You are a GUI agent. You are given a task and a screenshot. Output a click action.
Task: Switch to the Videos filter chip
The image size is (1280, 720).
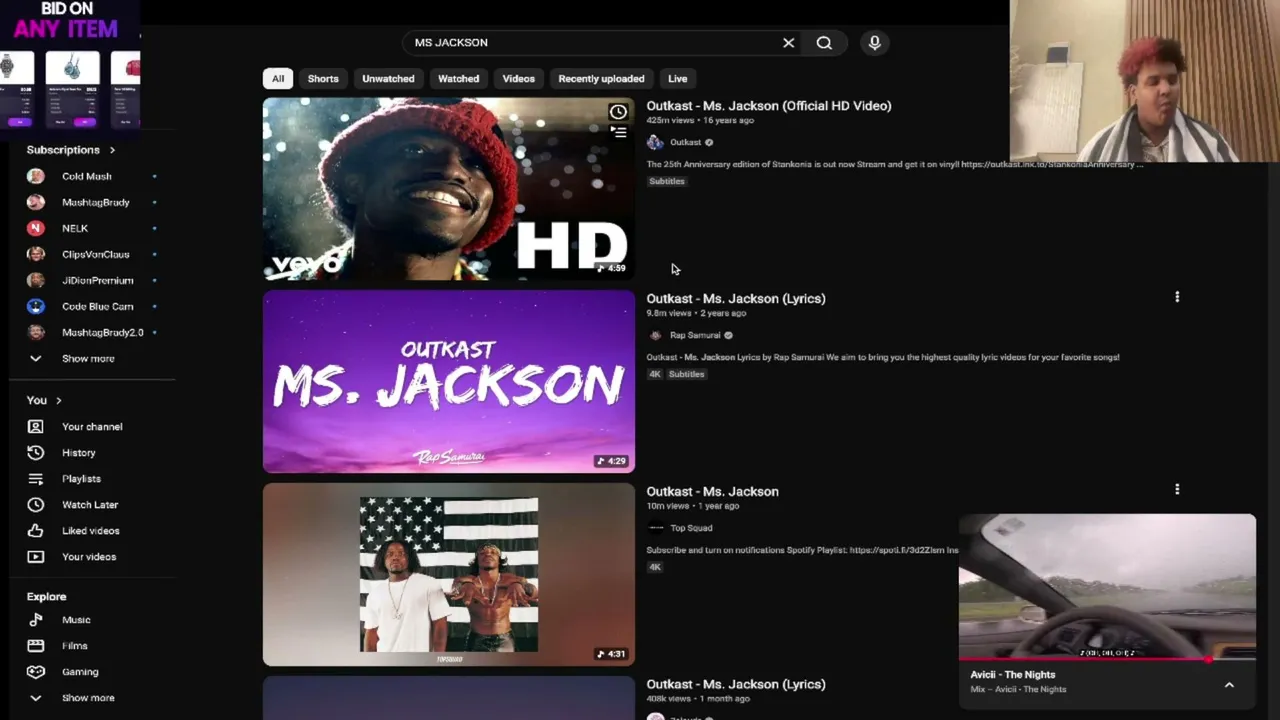pyautogui.click(x=518, y=79)
